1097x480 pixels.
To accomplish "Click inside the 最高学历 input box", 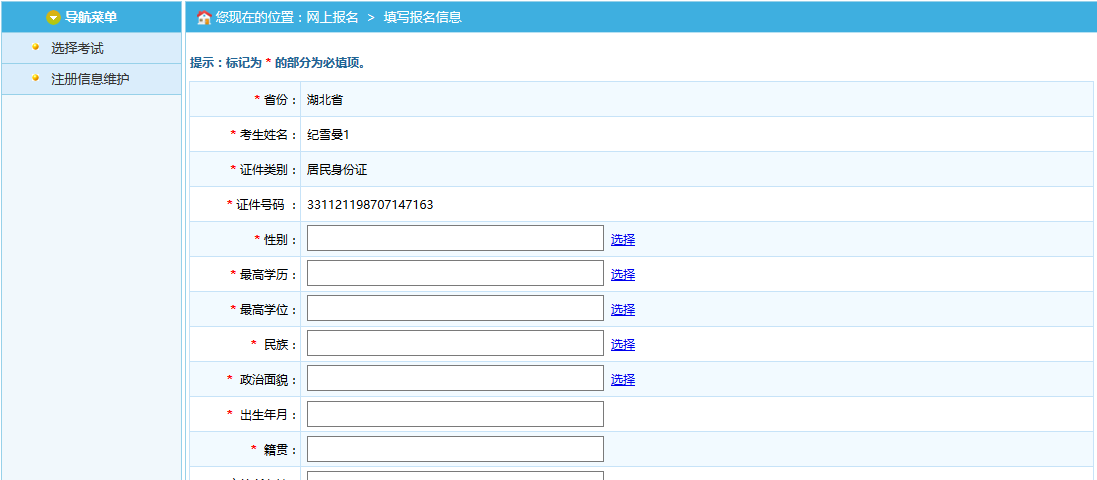I will coord(455,273).
